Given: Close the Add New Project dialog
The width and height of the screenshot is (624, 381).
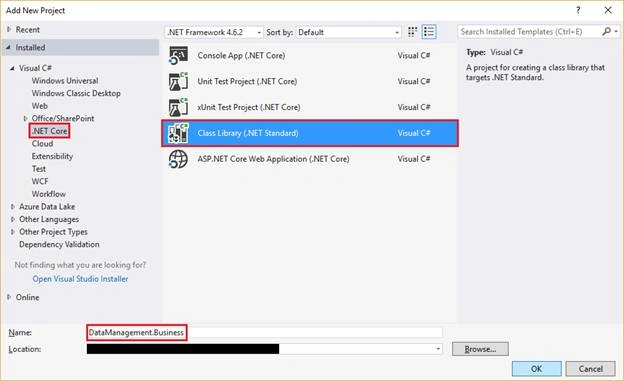Looking at the screenshot, I should (608, 10).
